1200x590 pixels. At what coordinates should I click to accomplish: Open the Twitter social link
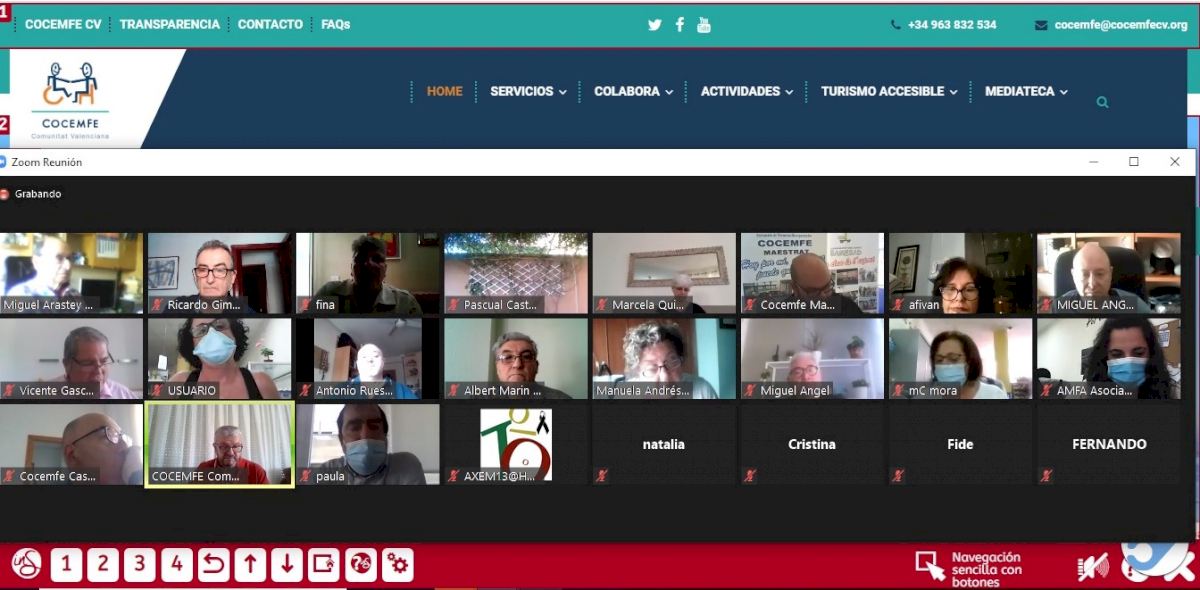click(654, 25)
